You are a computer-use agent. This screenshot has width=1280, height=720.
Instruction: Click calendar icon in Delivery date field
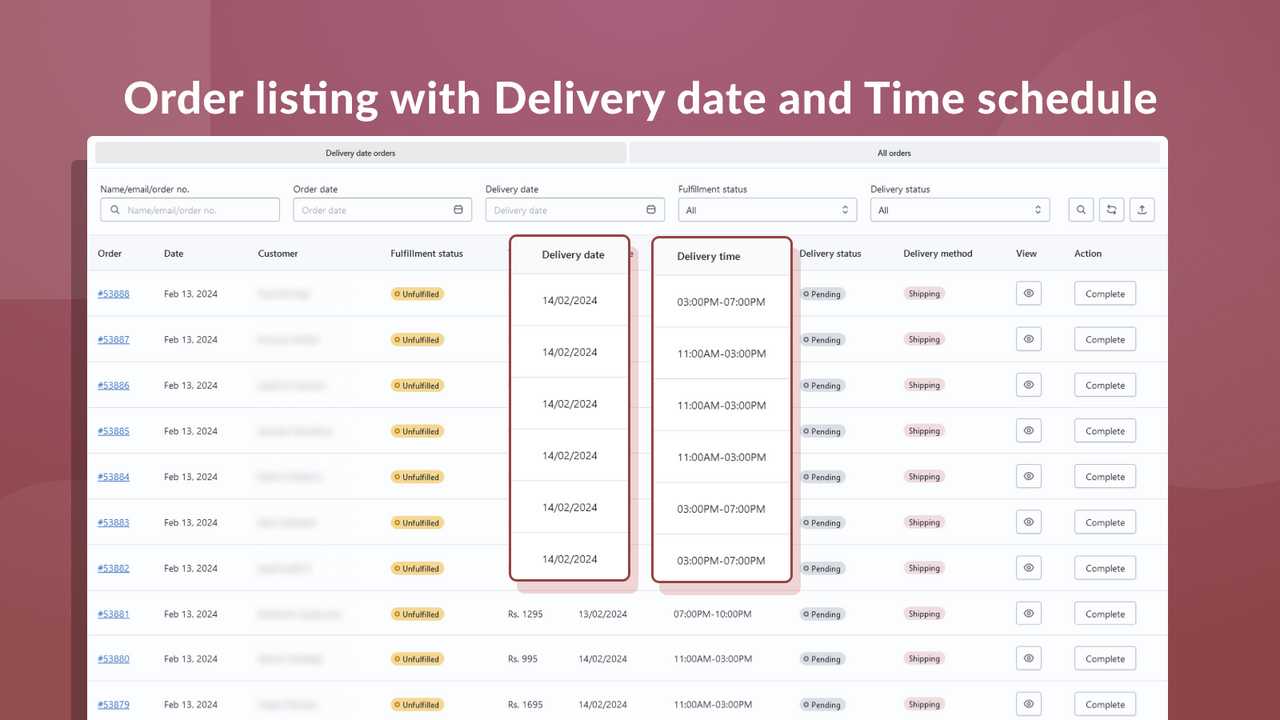pyautogui.click(x=650, y=210)
